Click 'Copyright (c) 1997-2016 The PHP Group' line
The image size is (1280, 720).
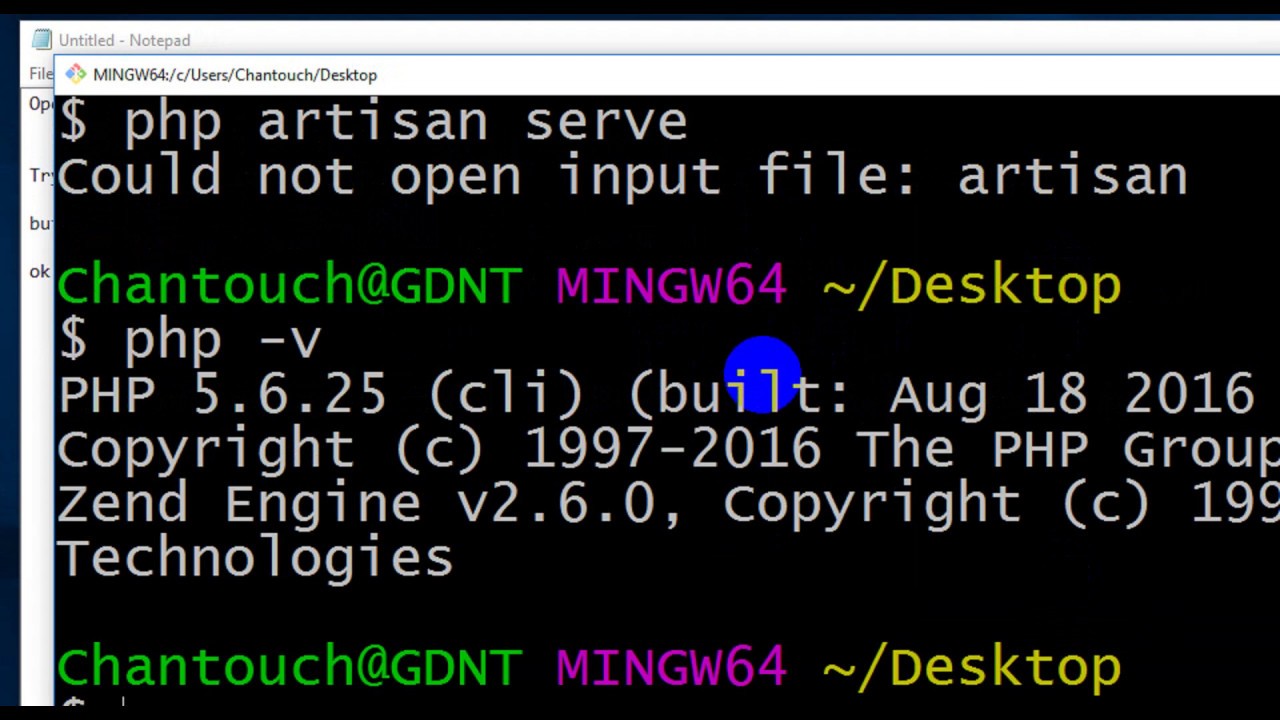[x=668, y=449]
